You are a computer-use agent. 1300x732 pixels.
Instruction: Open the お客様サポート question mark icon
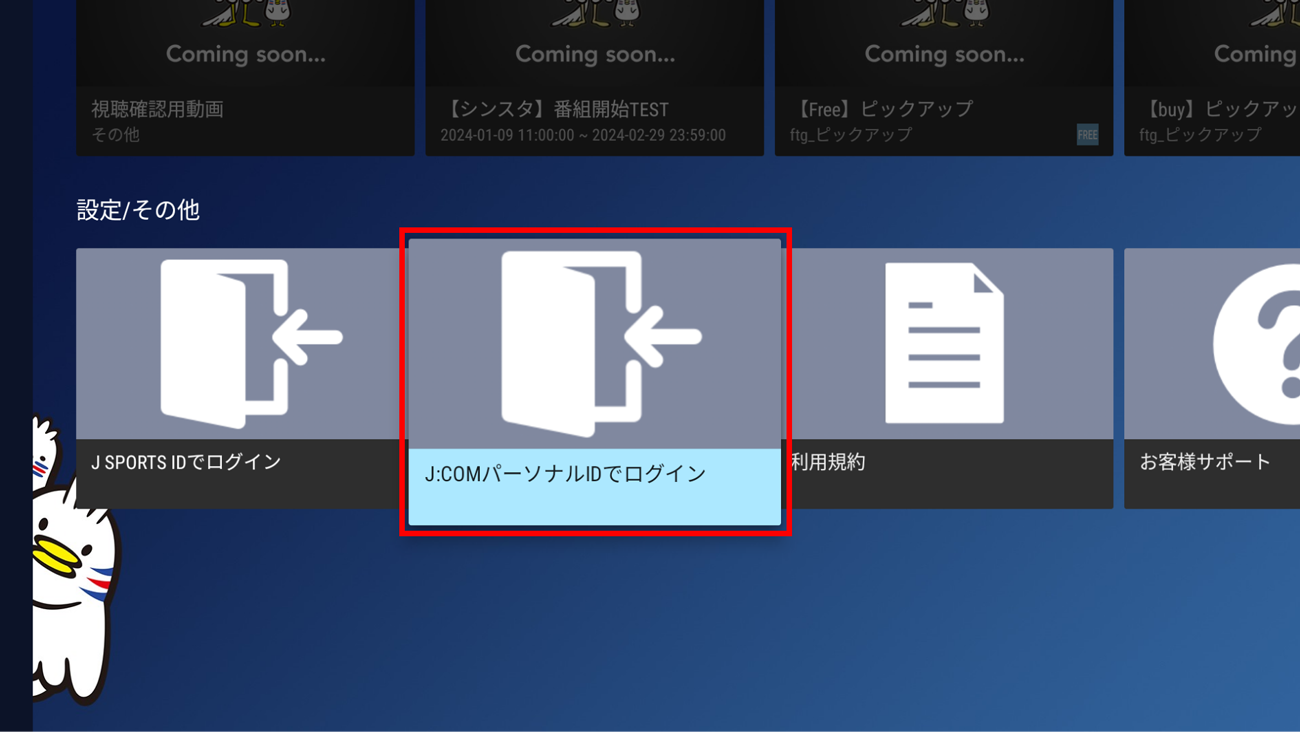click(1257, 344)
